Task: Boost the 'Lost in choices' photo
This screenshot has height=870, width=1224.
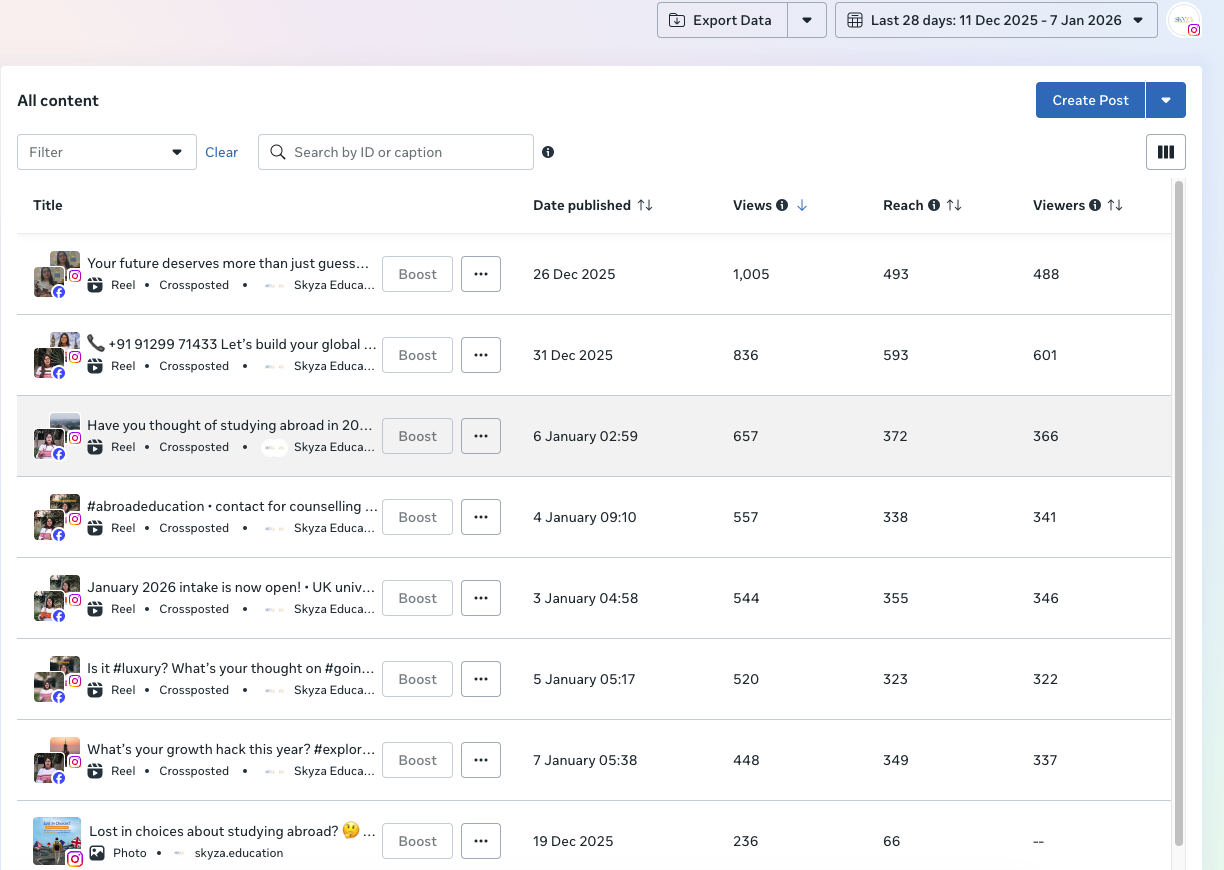Action: pos(418,841)
